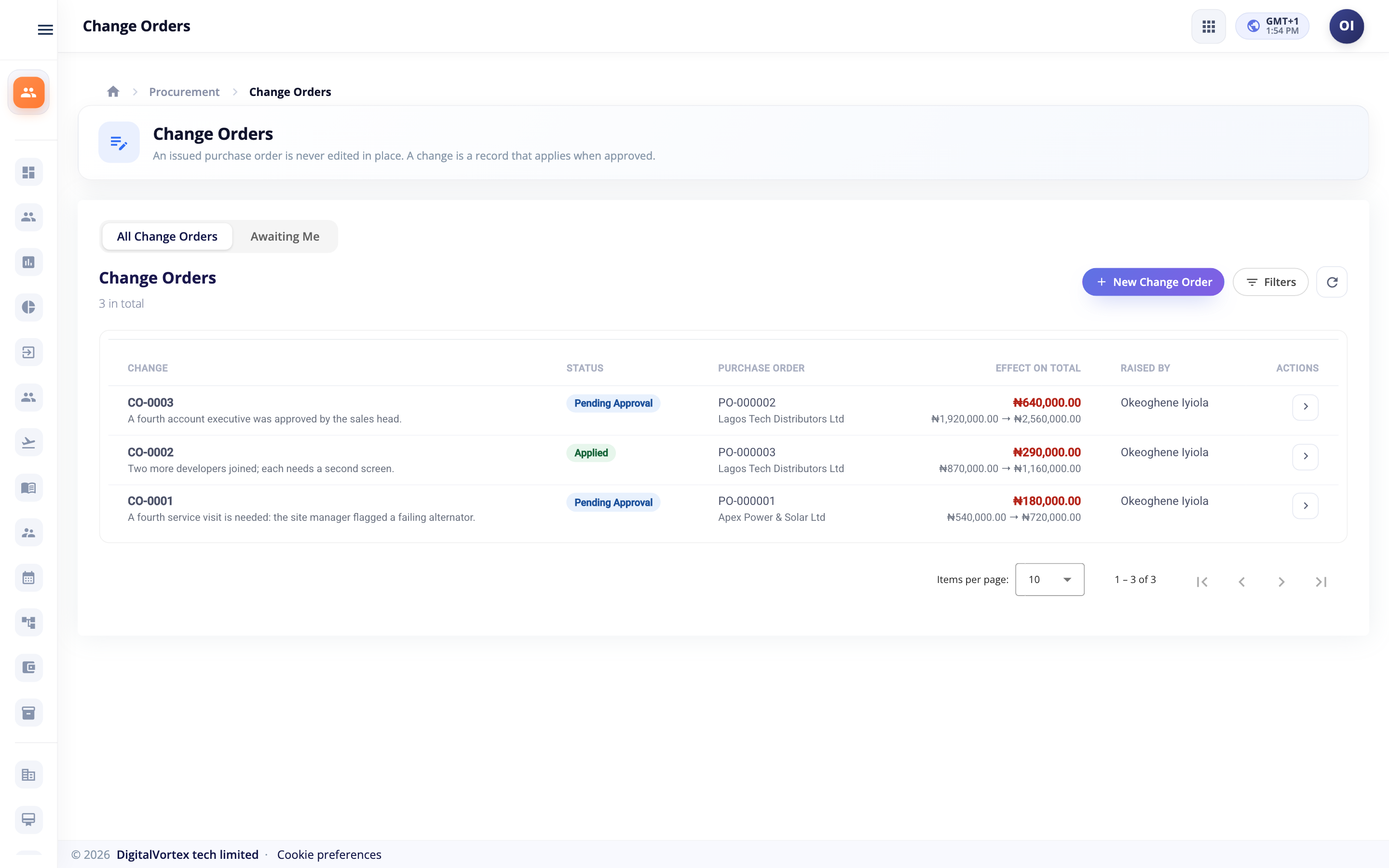The image size is (1389, 868).
Task: Click the orange people module icon
Action: [29, 93]
